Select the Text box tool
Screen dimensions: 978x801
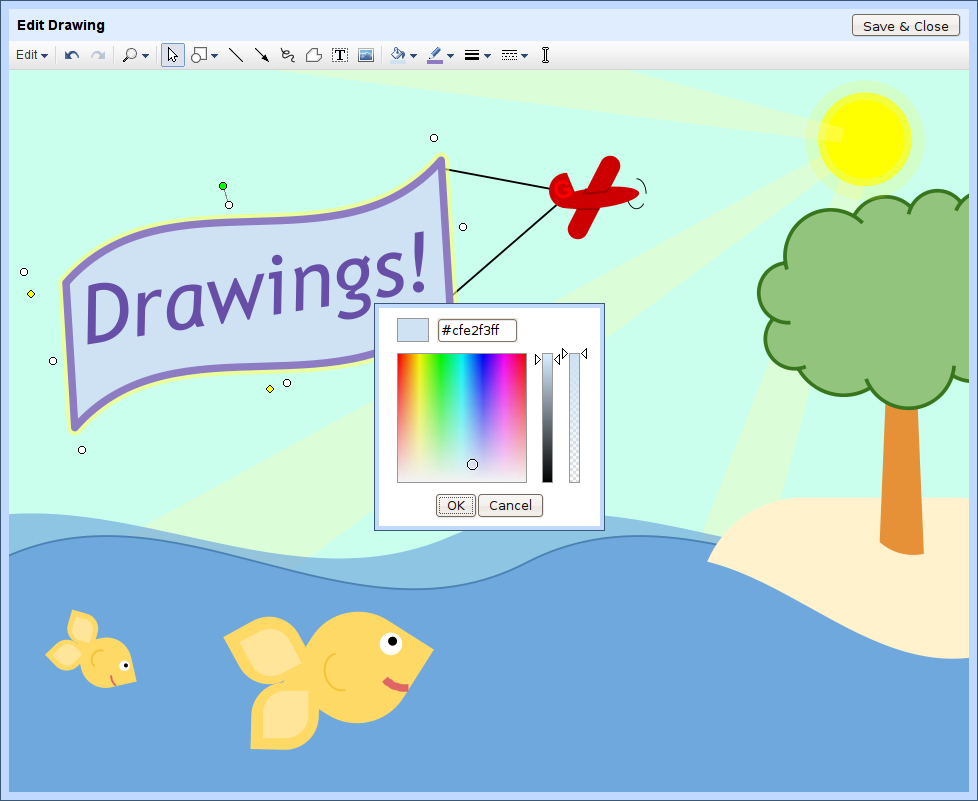[x=340, y=55]
